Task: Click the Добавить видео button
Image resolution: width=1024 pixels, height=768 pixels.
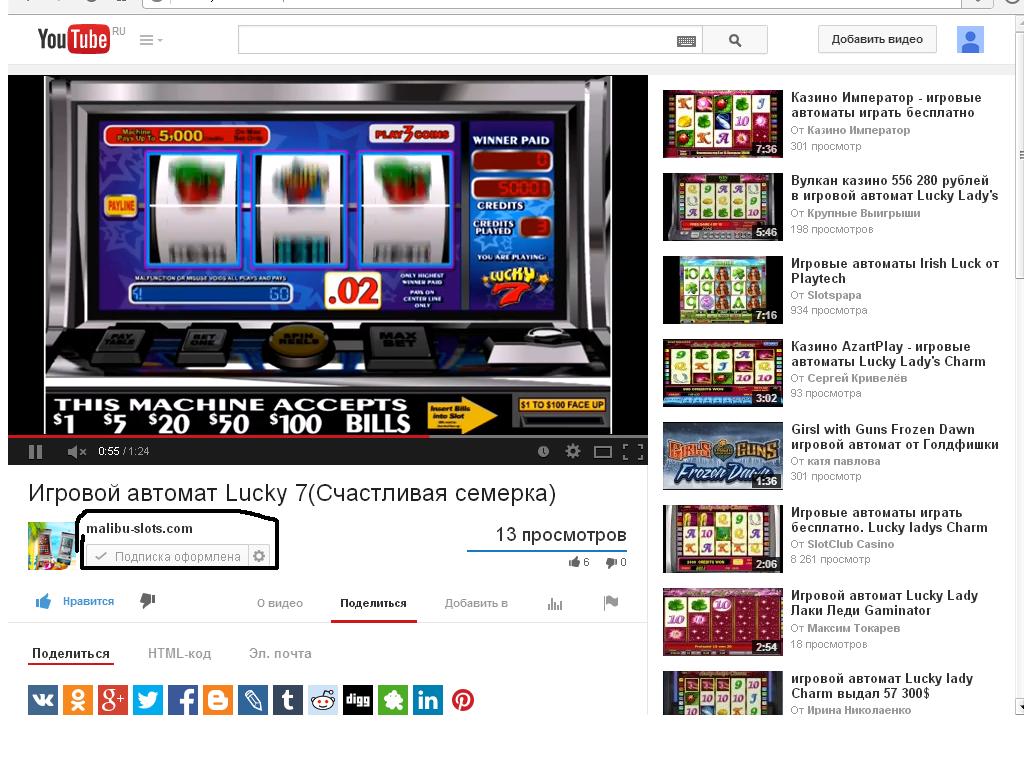Action: (877, 39)
